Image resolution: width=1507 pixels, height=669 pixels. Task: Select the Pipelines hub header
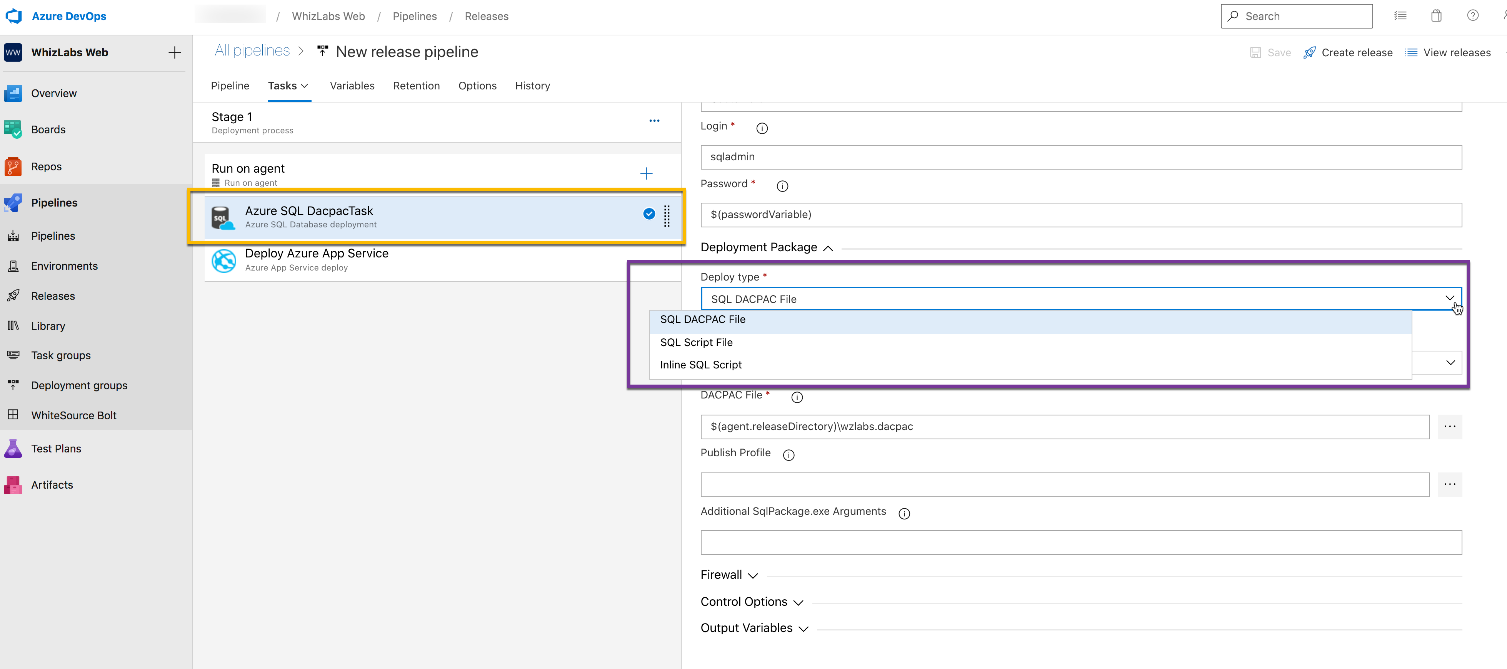[54, 202]
